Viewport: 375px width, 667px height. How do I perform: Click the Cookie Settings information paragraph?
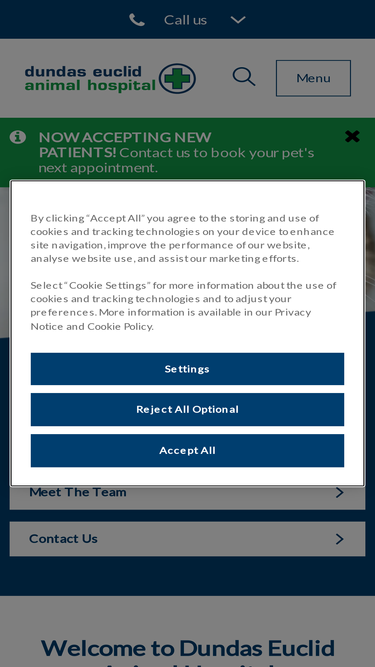(183, 305)
